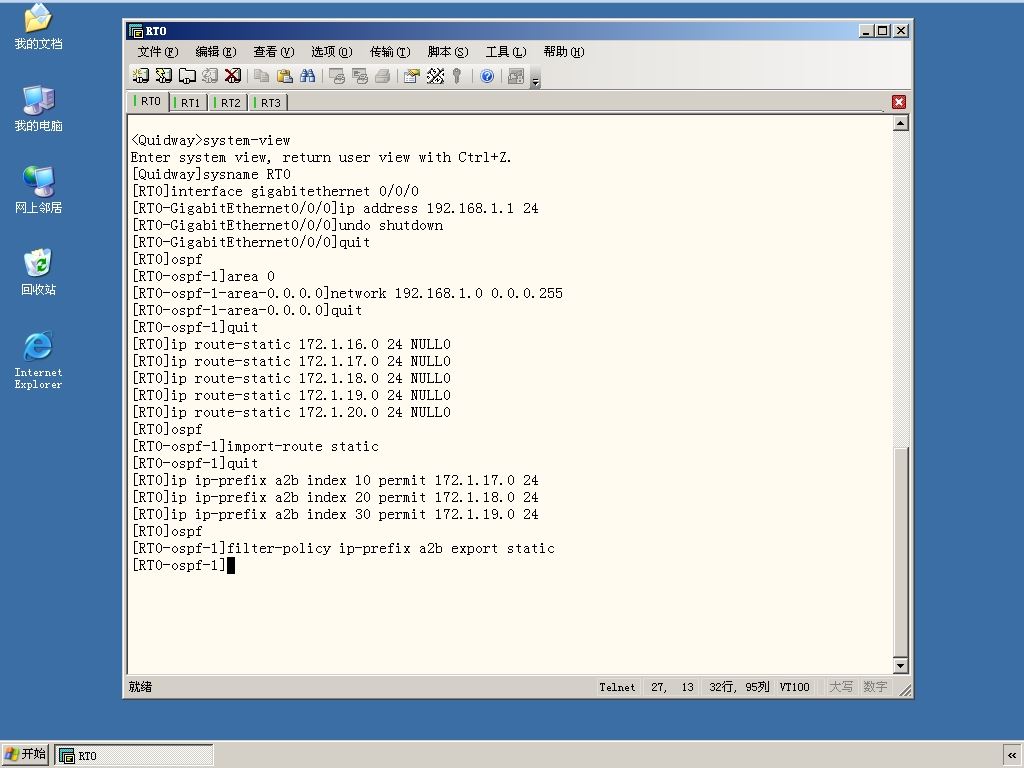The image size is (1024, 768).
Task: Click the 'index 30 permit 172.1.19.0' line
Action: tap(335, 514)
